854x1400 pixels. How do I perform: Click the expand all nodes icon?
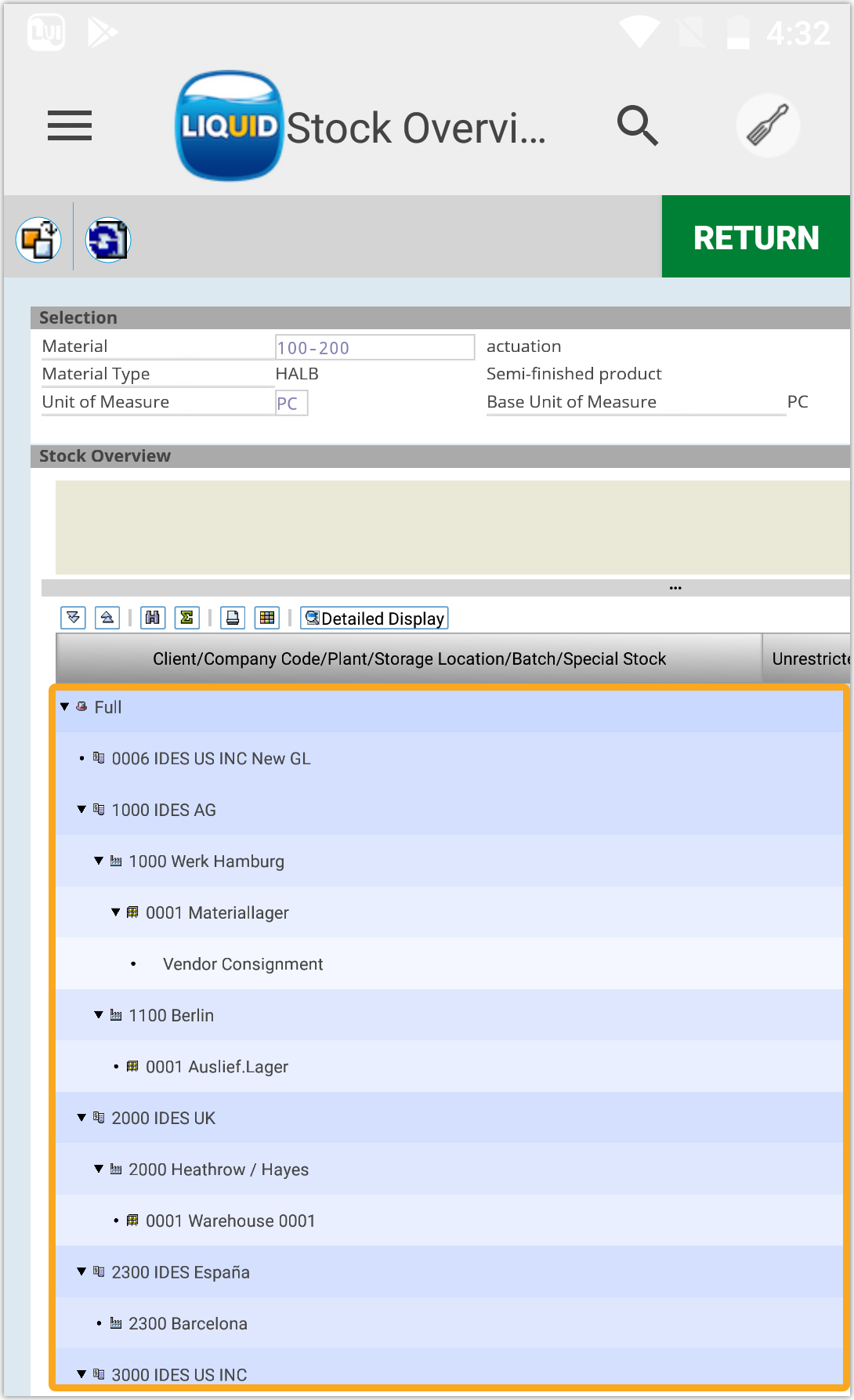point(73,618)
